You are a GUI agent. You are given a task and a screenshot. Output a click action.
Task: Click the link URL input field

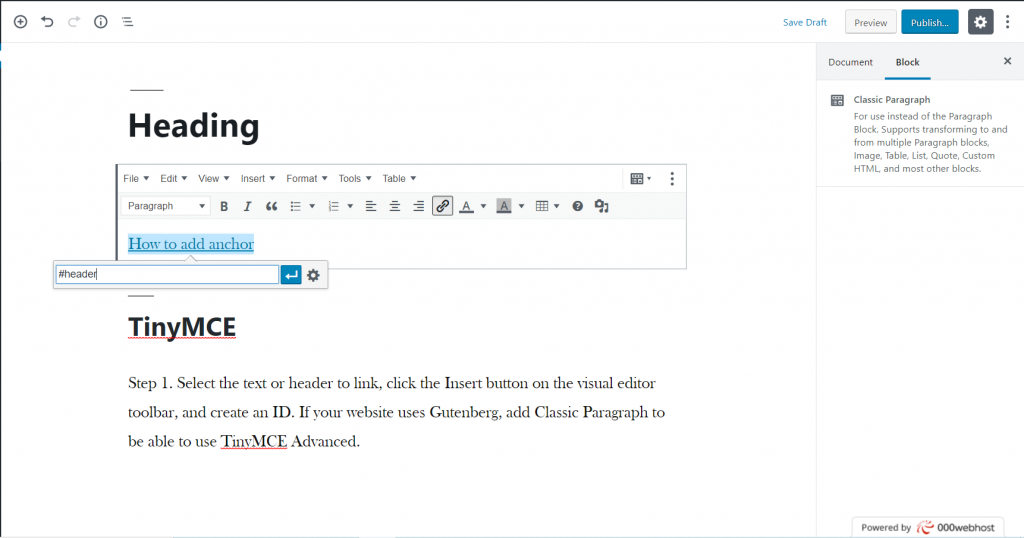(x=167, y=274)
